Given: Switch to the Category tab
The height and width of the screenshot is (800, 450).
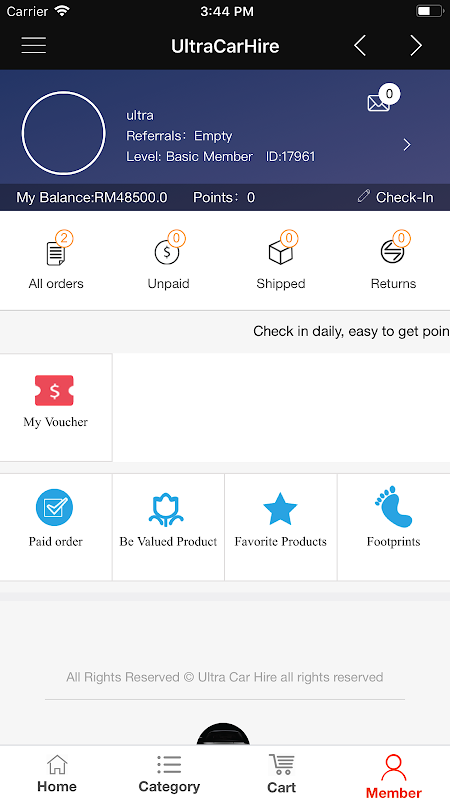Looking at the screenshot, I should pos(169,773).
